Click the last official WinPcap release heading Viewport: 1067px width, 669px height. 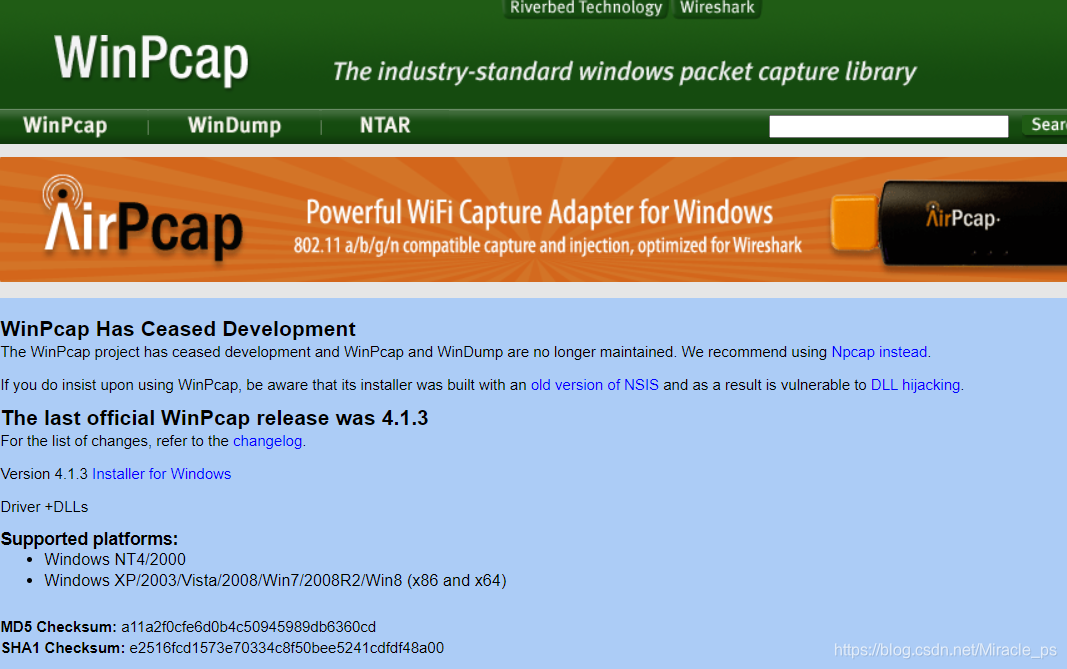click(x=214, y=418)
